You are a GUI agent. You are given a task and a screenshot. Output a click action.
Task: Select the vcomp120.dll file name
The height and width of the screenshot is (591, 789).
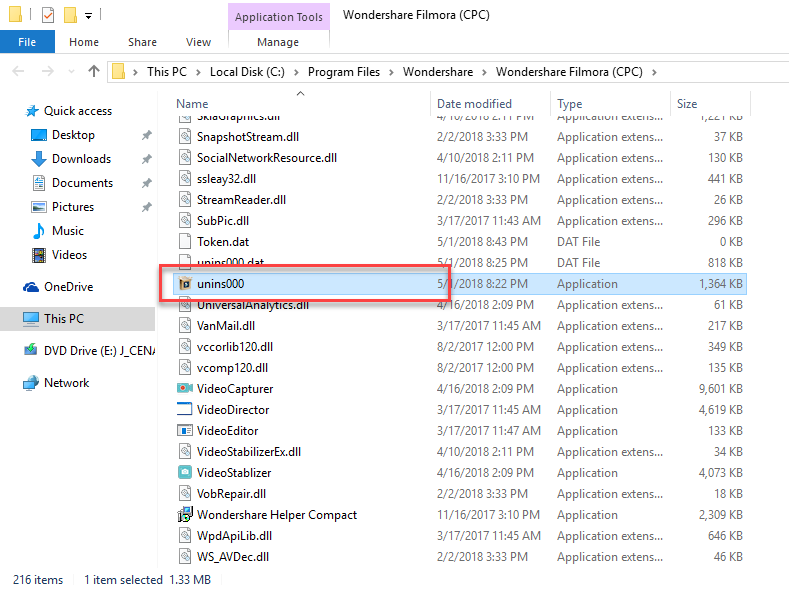(x=232, y=368)
